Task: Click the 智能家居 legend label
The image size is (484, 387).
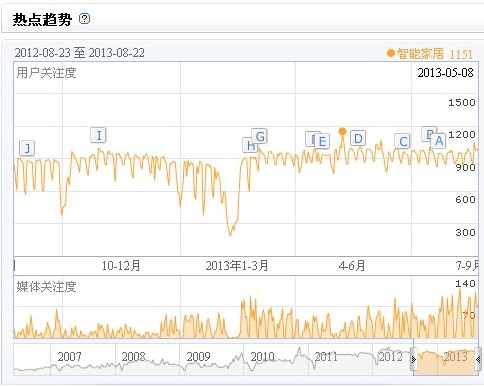Action: [420, 53]
